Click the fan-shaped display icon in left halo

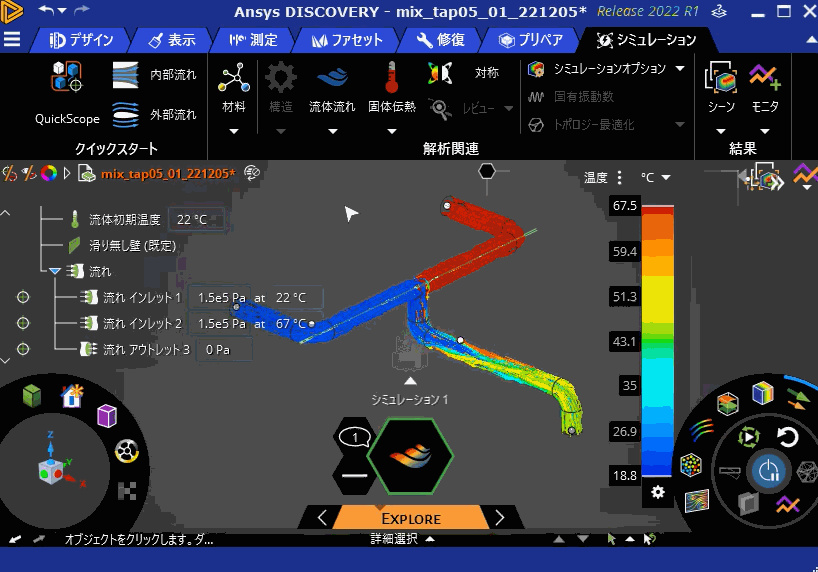[127, 451]
